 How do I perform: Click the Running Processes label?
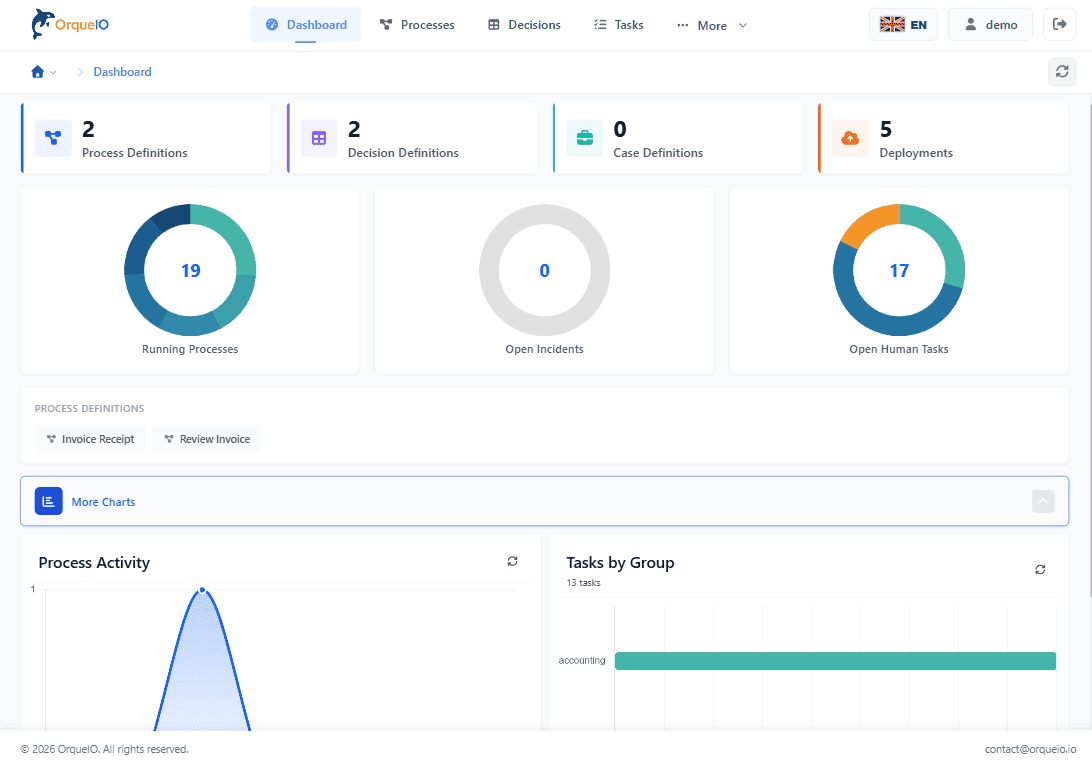point(190,349)
